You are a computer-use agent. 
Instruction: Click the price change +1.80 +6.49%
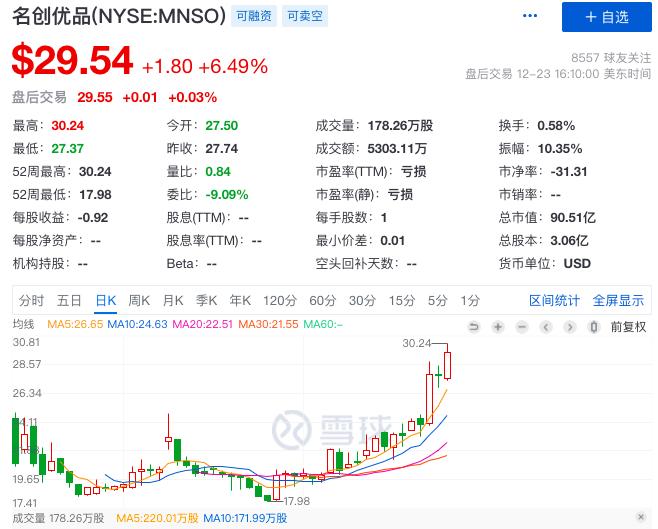point(205,67)
